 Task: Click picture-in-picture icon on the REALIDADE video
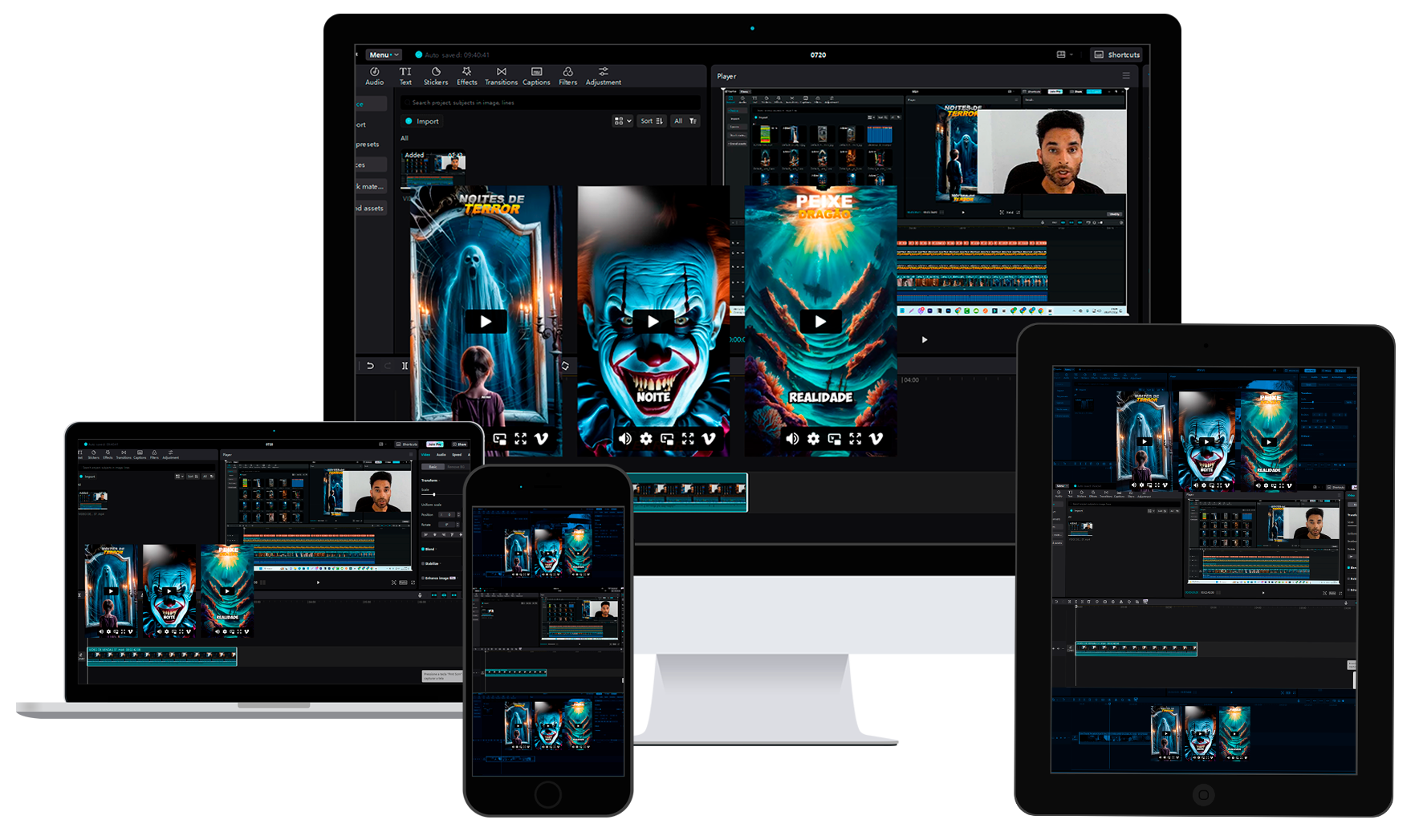[x=834, y=439]
